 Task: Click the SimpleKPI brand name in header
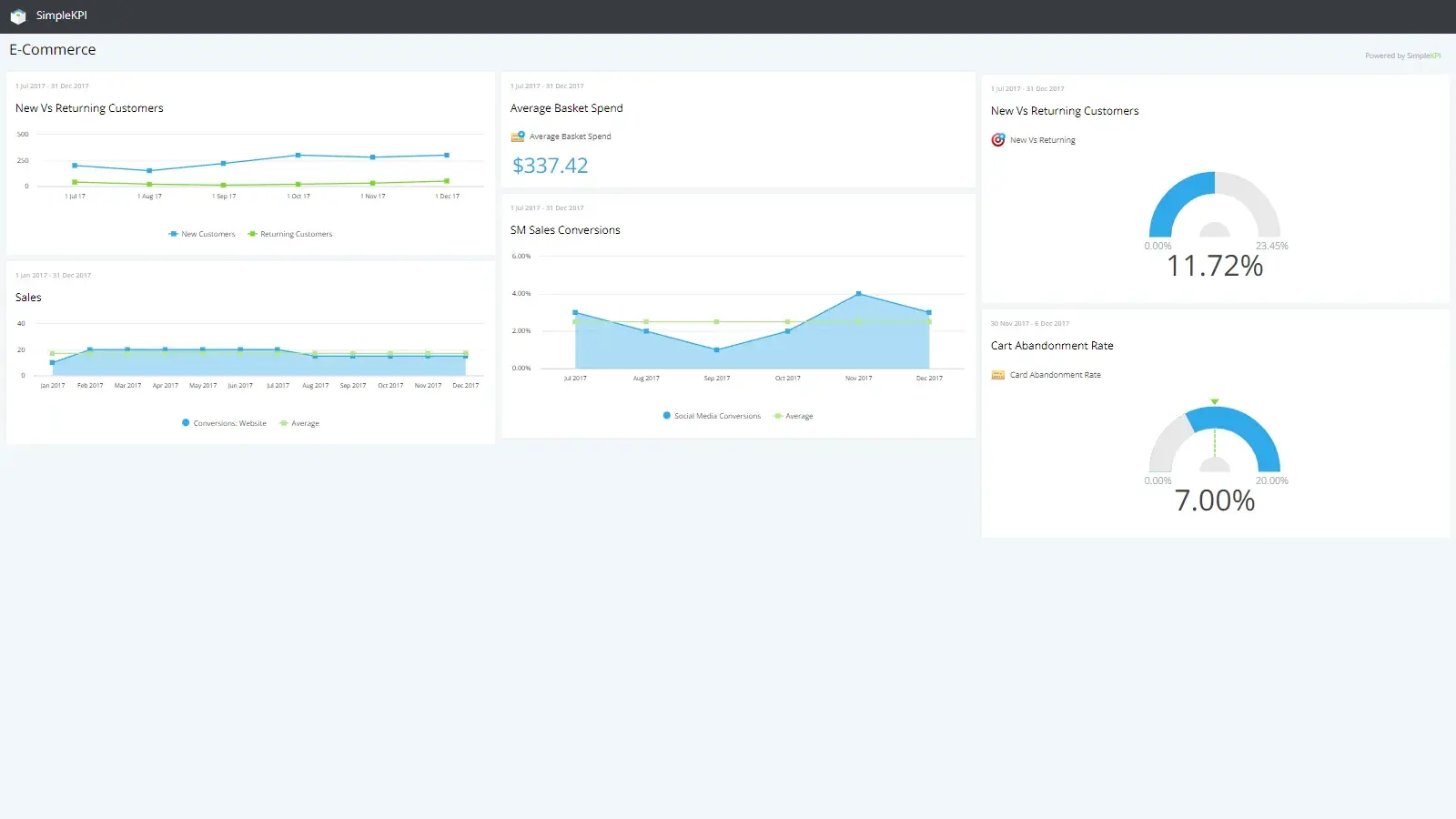pos(62,15)
